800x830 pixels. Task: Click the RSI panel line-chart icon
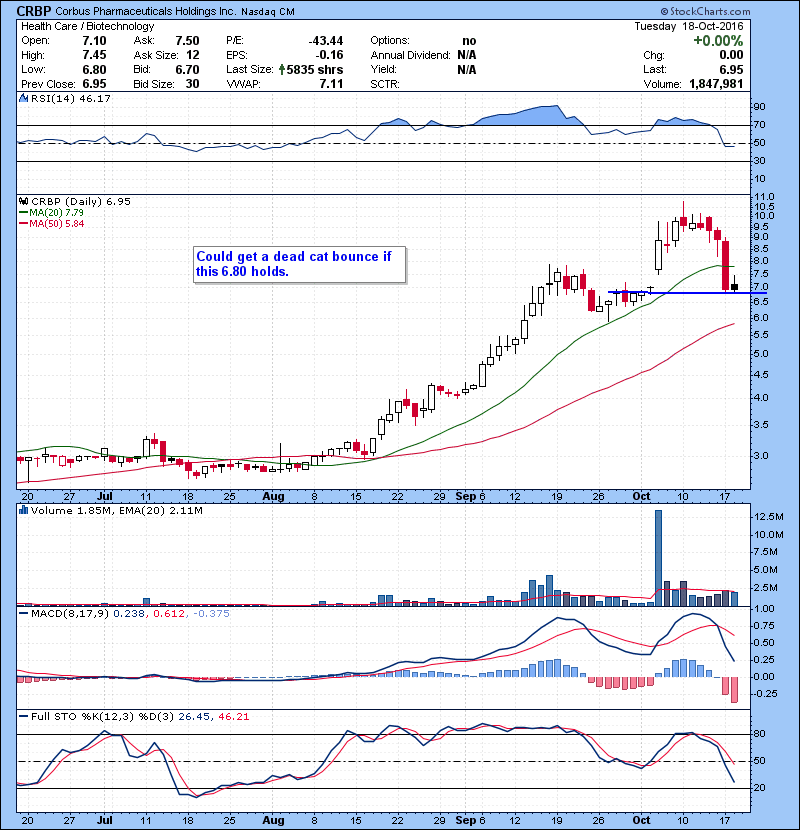coord(23,98)
